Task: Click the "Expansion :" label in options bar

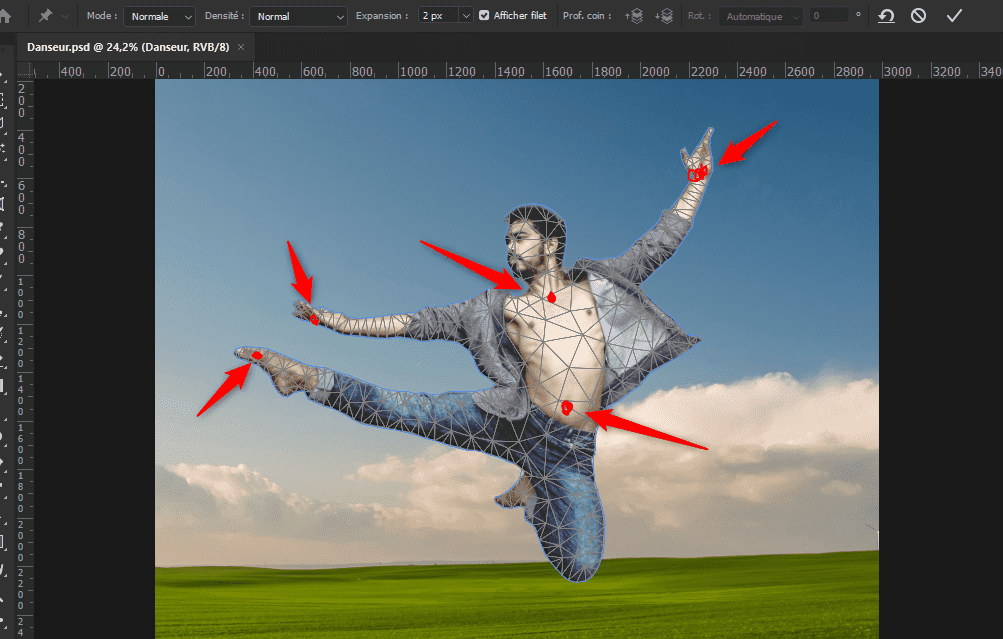Action: (382, 16)
